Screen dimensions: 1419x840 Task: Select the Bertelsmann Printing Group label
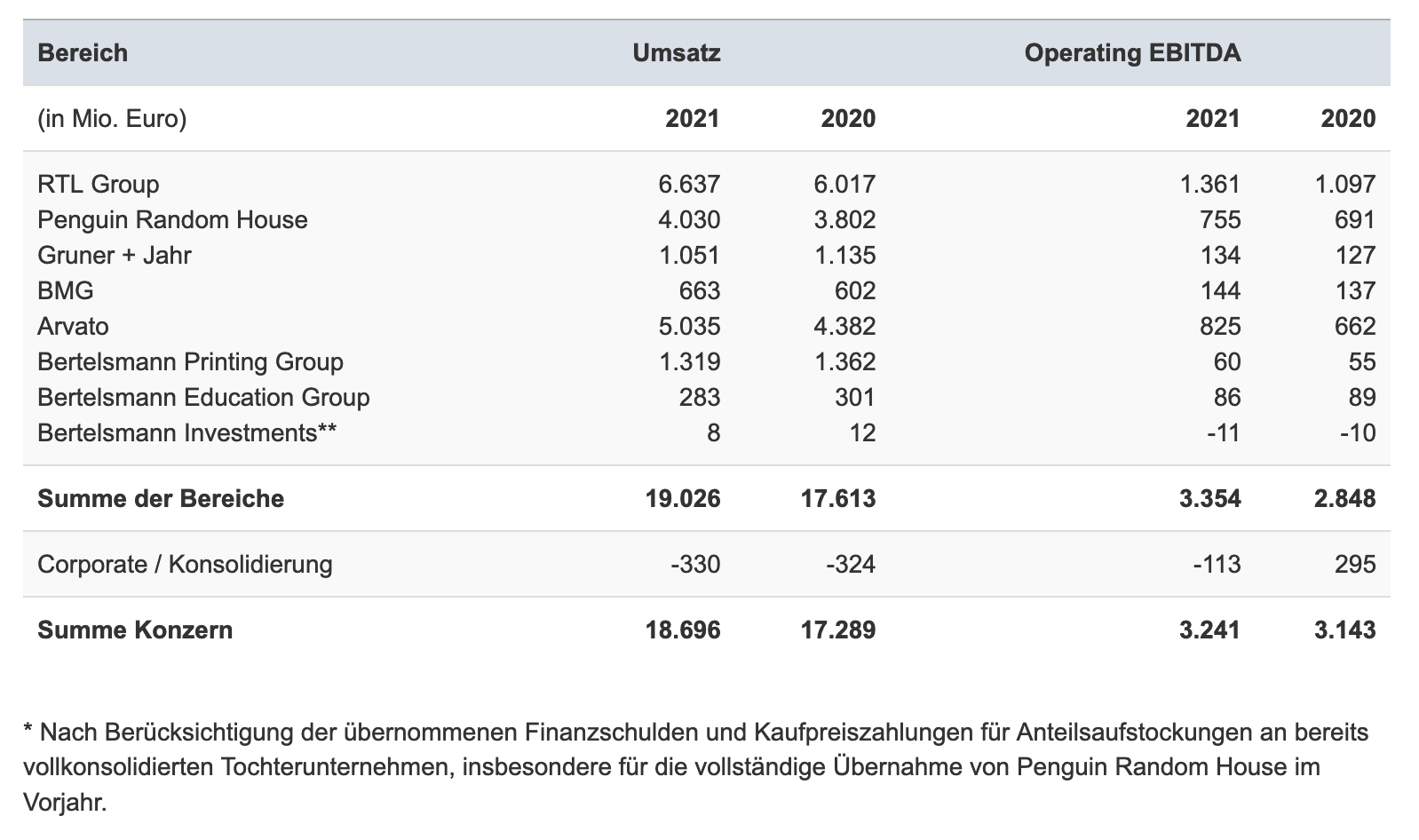coord(190,362)
